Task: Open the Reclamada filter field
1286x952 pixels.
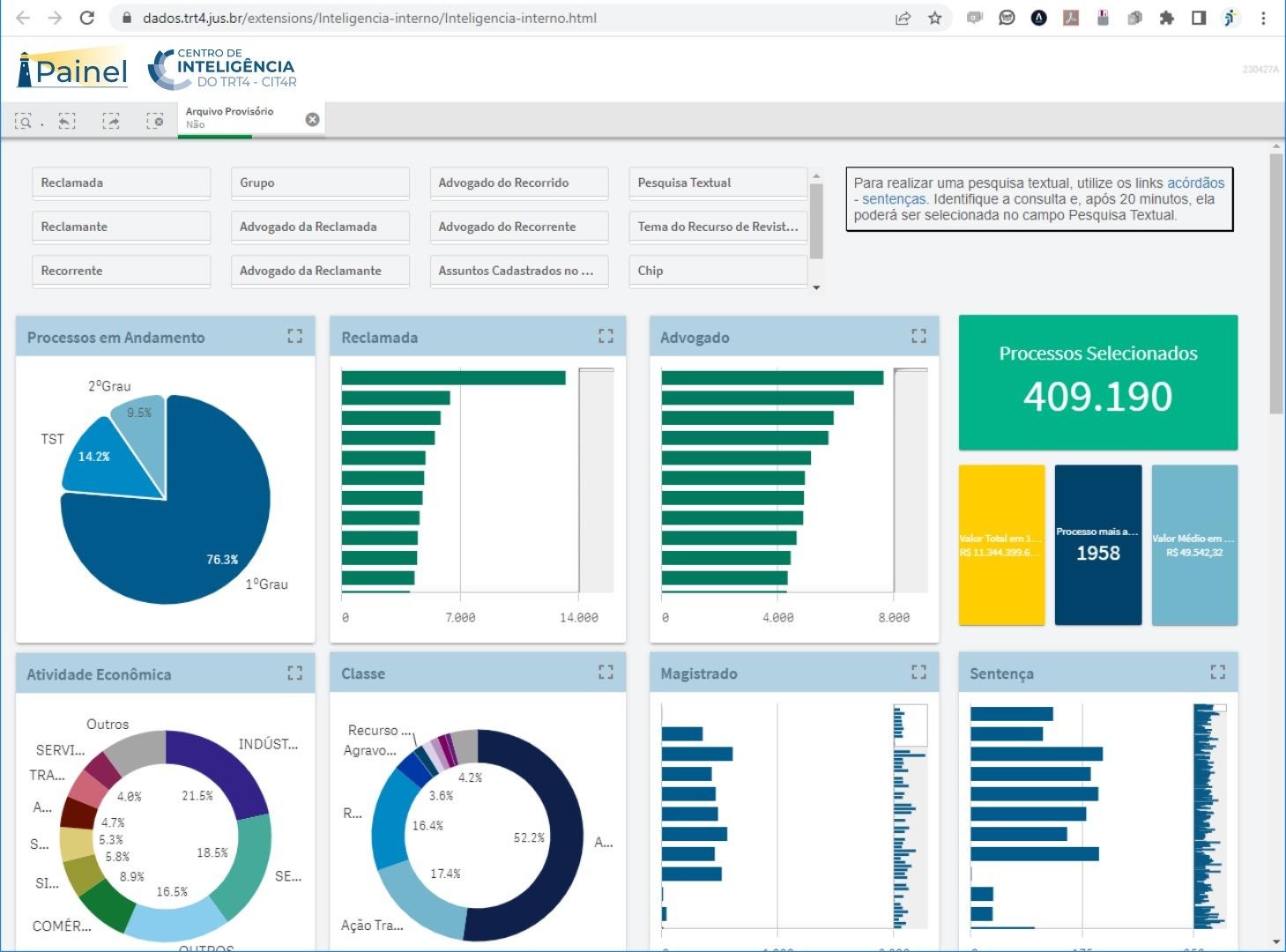Action: tap(122, 182)
